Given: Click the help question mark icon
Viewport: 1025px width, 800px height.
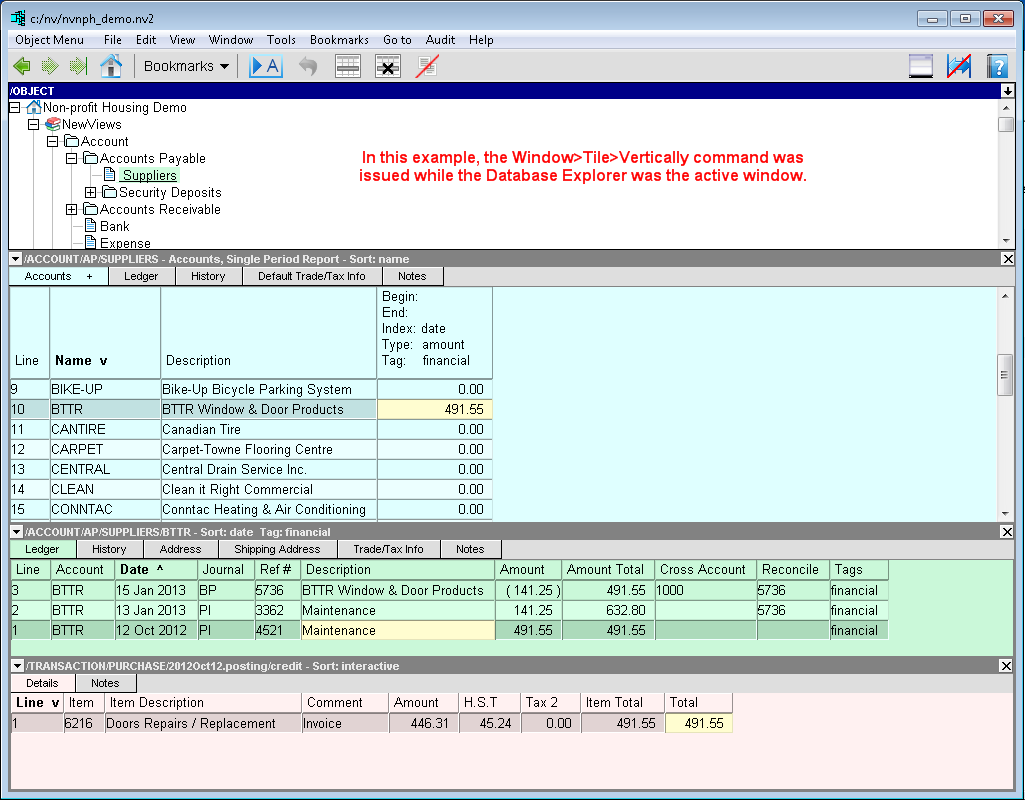Looking at the screenshot, I should click(x=996, y=66).
